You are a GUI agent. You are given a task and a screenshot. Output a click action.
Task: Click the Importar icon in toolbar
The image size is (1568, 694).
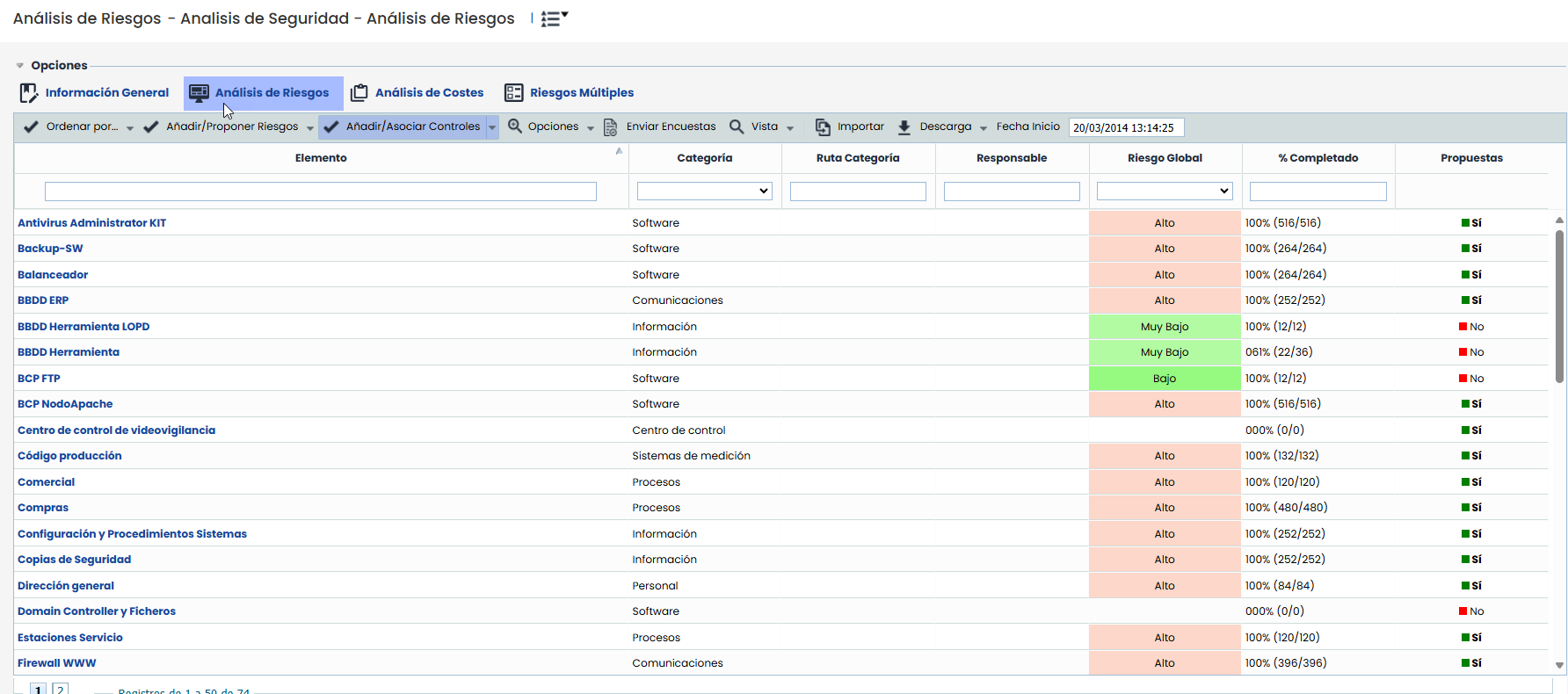point(823,127)
